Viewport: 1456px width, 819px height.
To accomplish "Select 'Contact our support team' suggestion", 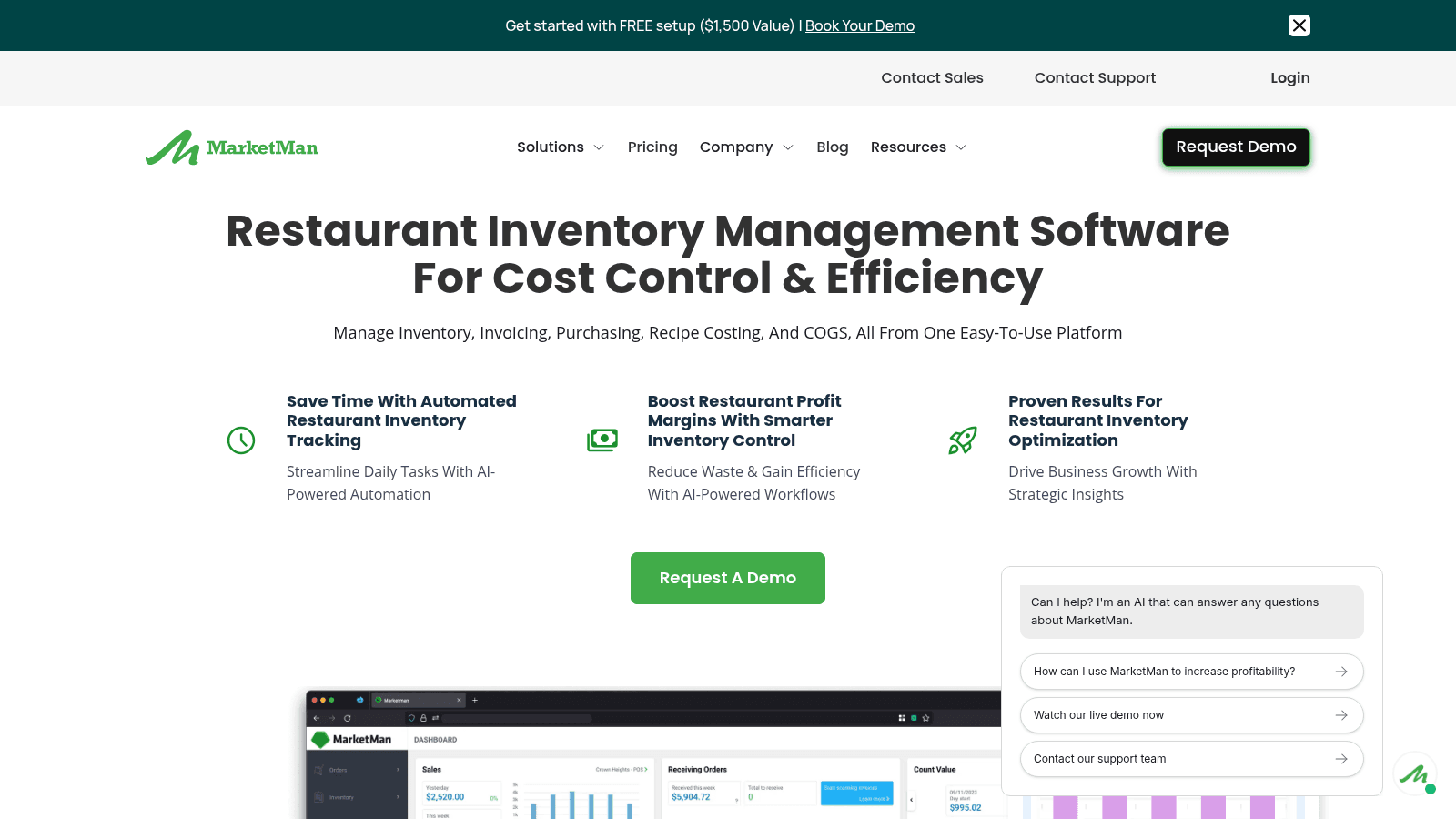I will click(x=1192, y=759).
